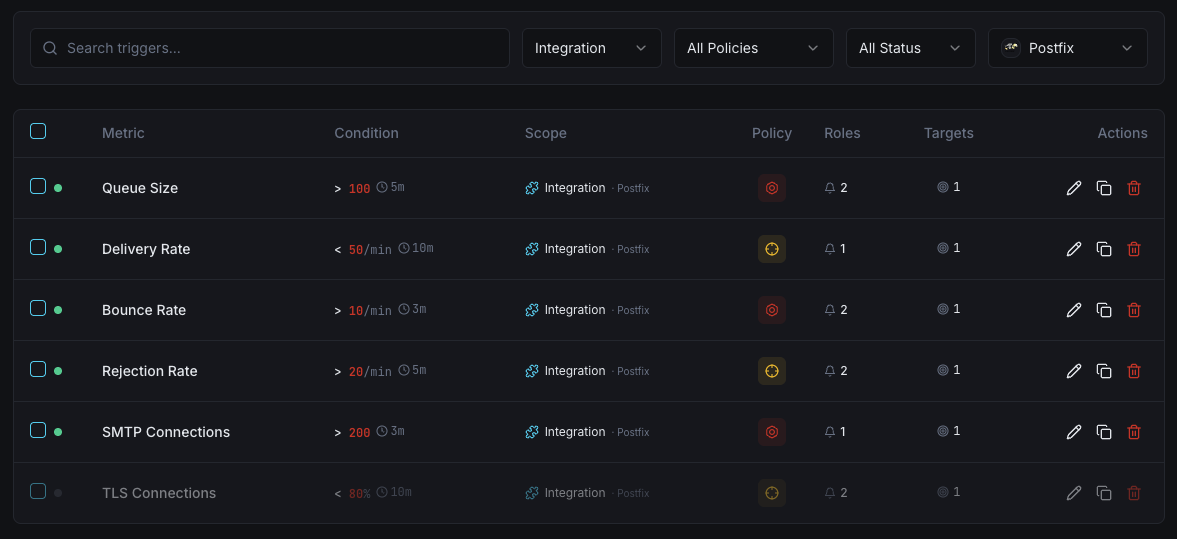Screen dimensions: 1177x539
Task: Click the clock icon in Rejection Rate condition
Action: [404, 369]
